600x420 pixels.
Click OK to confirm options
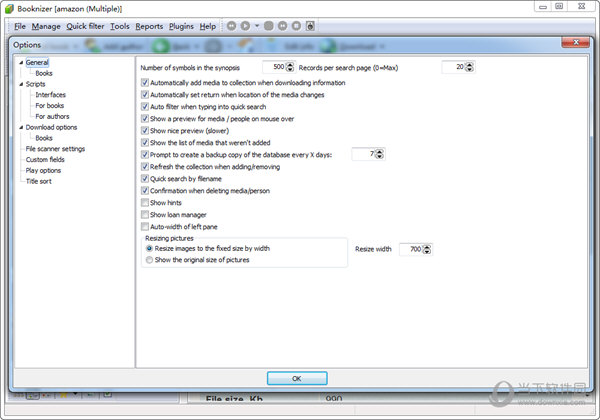click(x=297, y=378)
